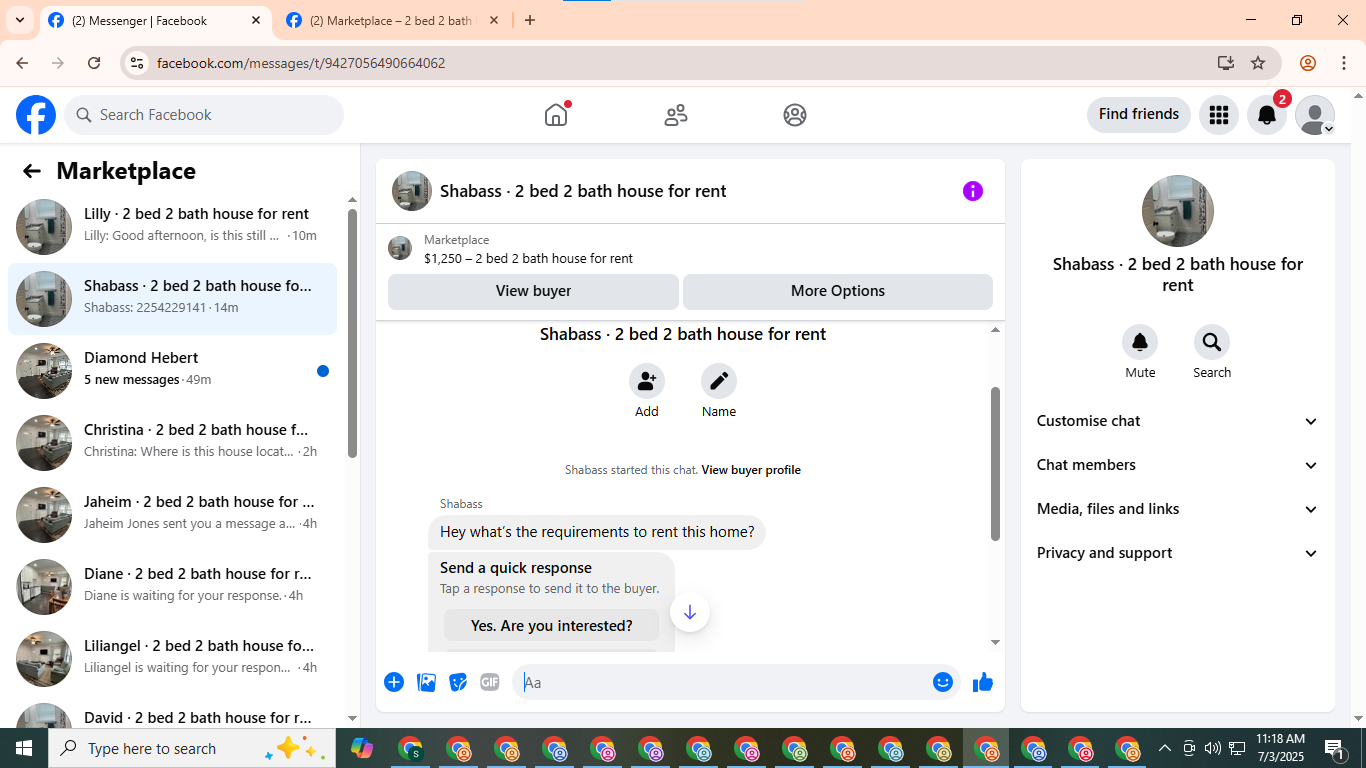Search in conversation using magnifier icon
1366x768 pixels.
[1212, 343]
